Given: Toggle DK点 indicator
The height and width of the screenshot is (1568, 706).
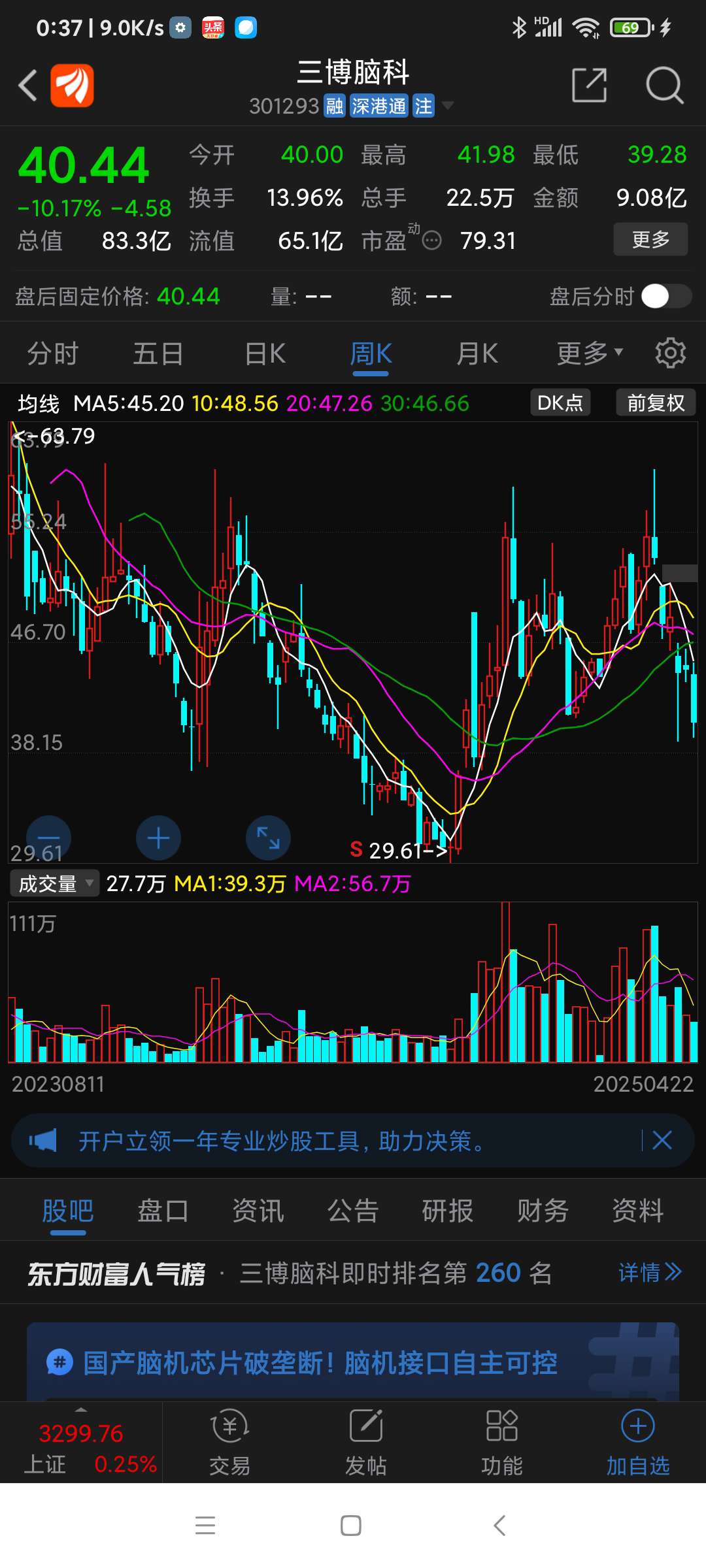Looking at the screenshot, I should click(x=560, y=402).
